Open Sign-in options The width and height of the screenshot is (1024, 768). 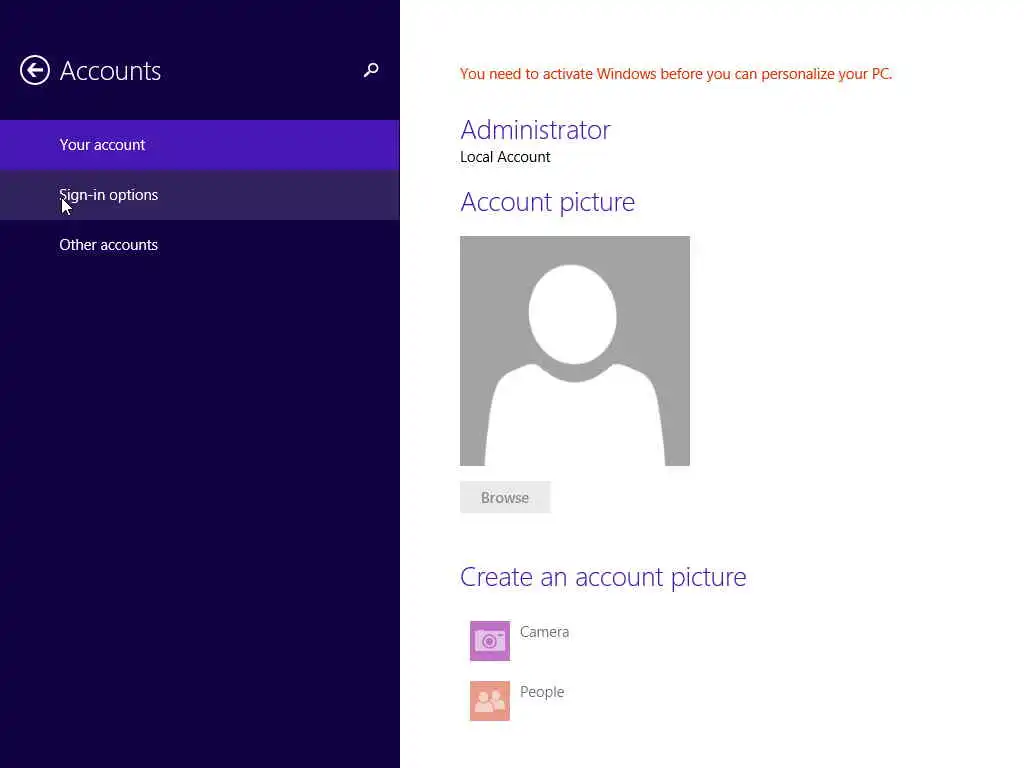coord(200,195)
